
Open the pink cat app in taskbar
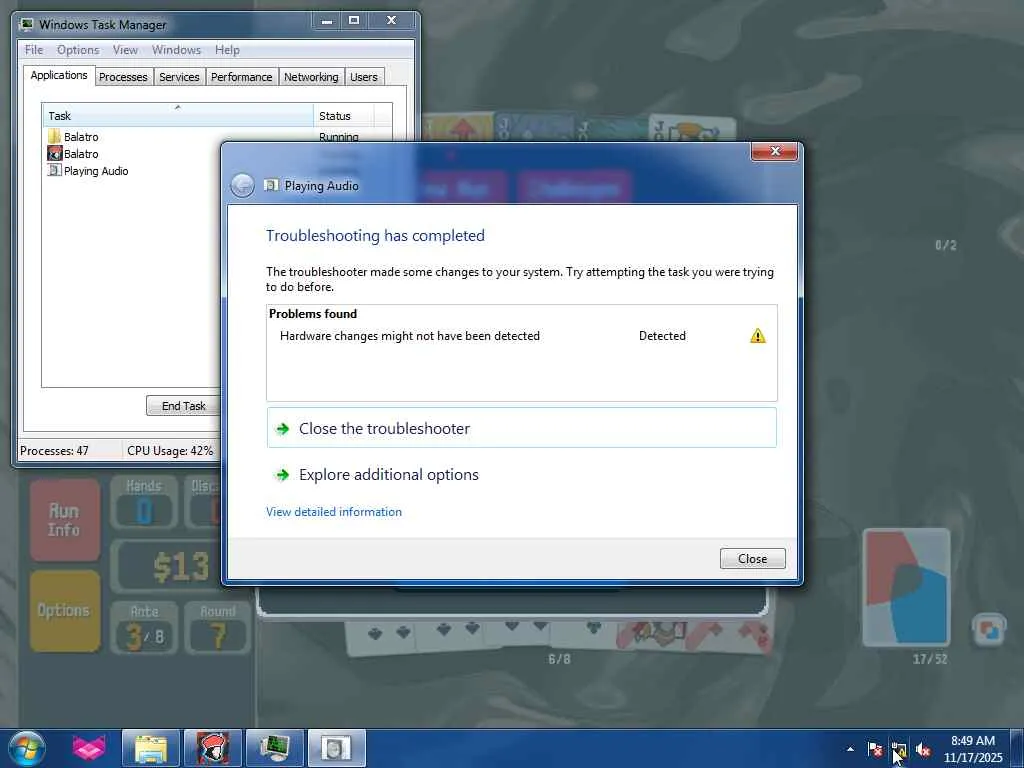tap(88, 748)
